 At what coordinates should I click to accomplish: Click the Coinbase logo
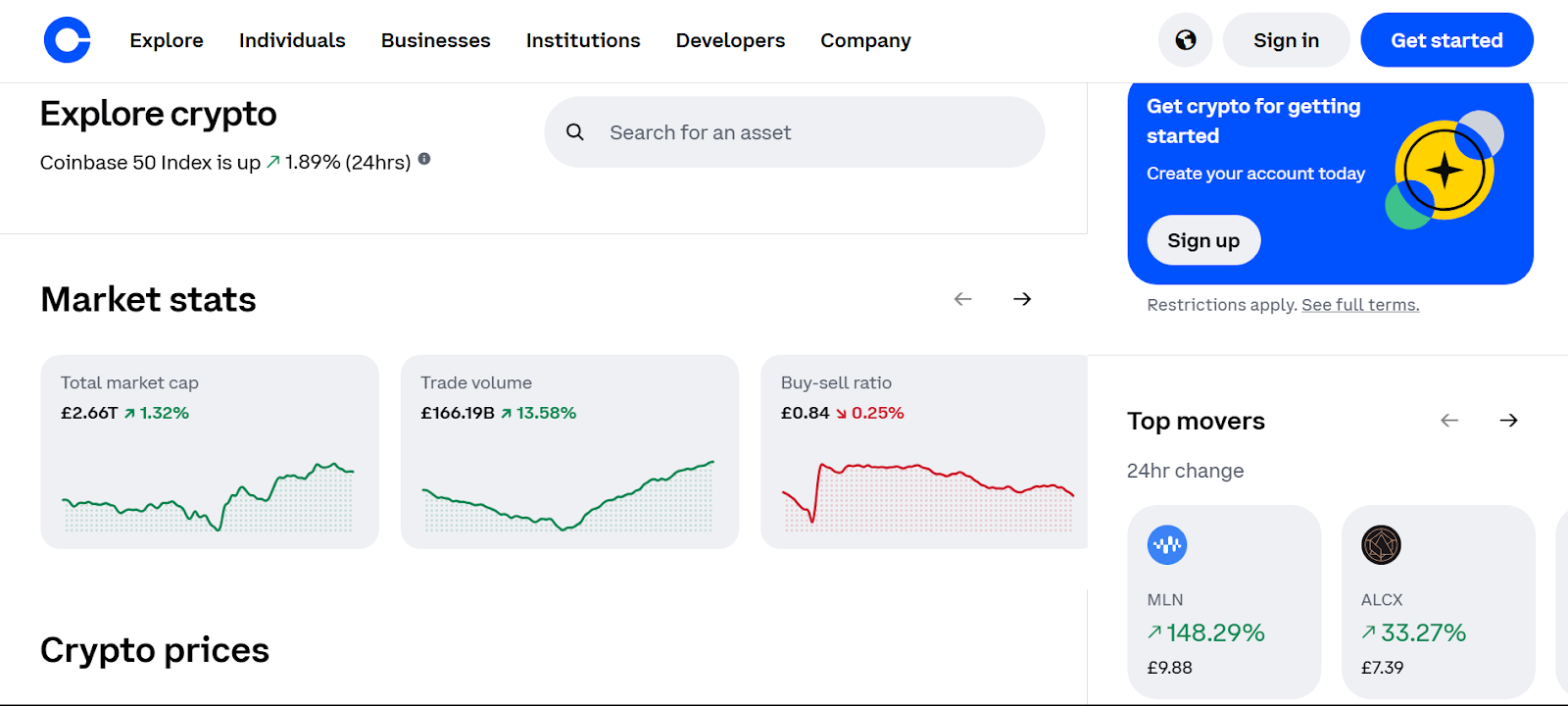tap(67, 40)
